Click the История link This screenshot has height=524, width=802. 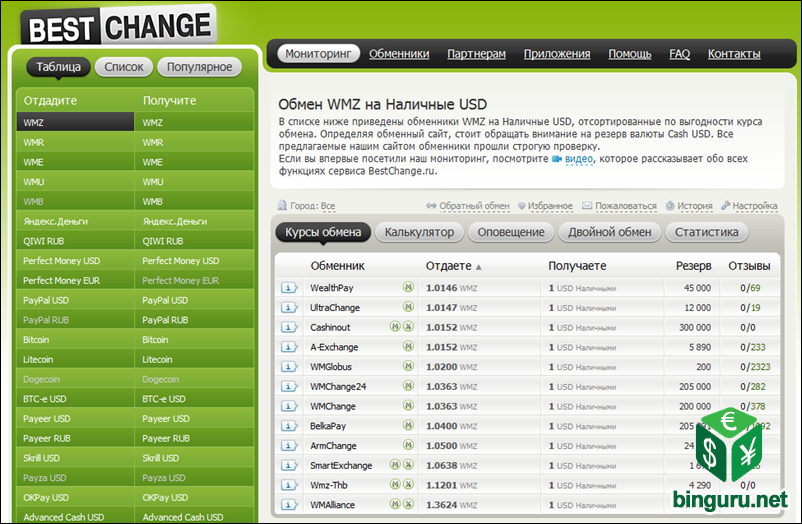pyautogui.click(x=695, y=206)
